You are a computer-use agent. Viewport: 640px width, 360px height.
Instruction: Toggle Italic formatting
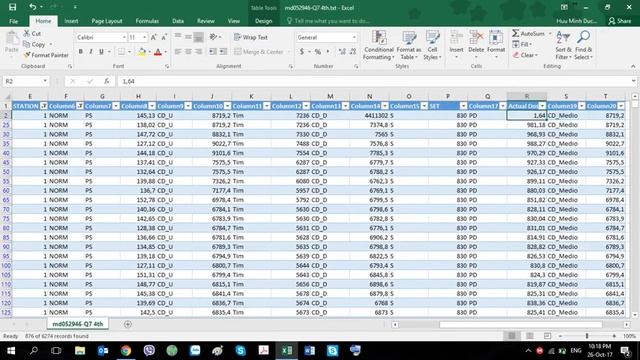(91, 52)
